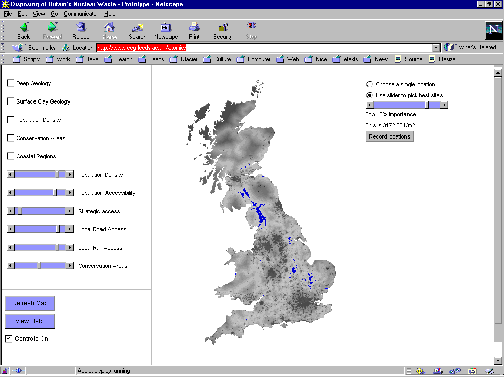Select the 'Choose a single location' radio
The width and height of the screenshot is (504, 377).
(369, 84)
